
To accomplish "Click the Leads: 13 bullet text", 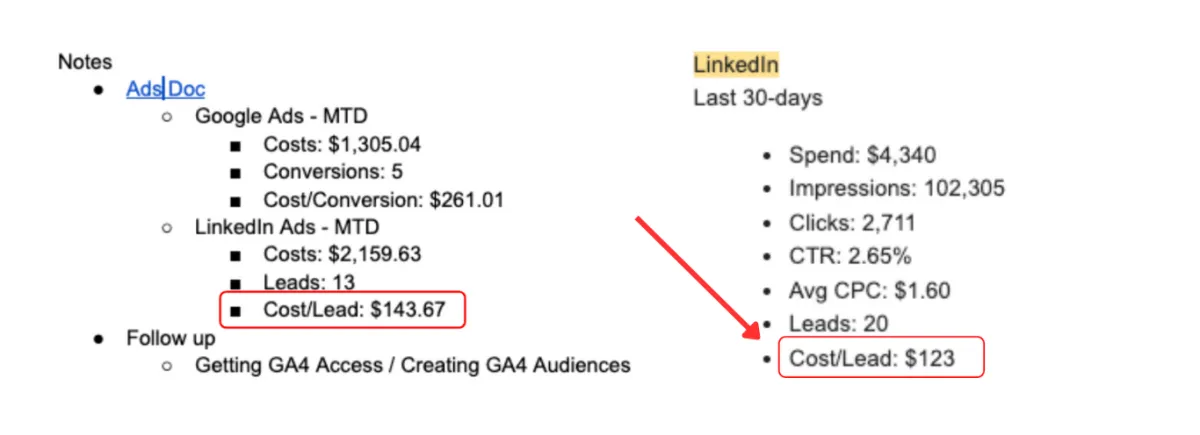I will click(x=309, y=283).
